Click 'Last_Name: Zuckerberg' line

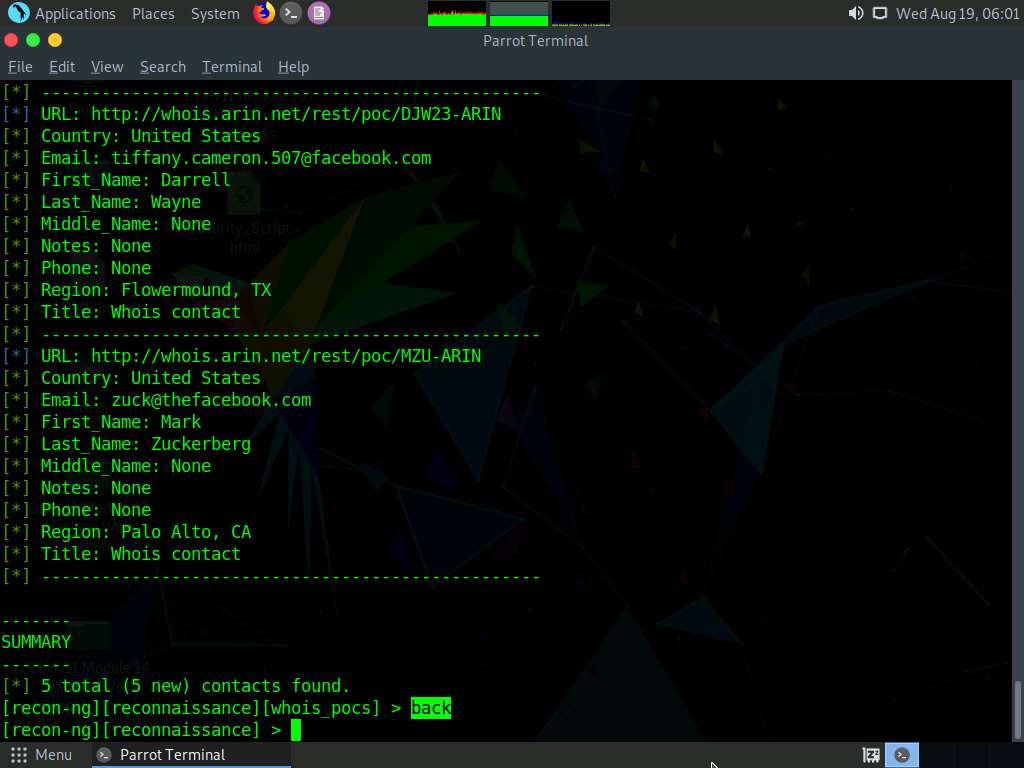tap(146, 444)
